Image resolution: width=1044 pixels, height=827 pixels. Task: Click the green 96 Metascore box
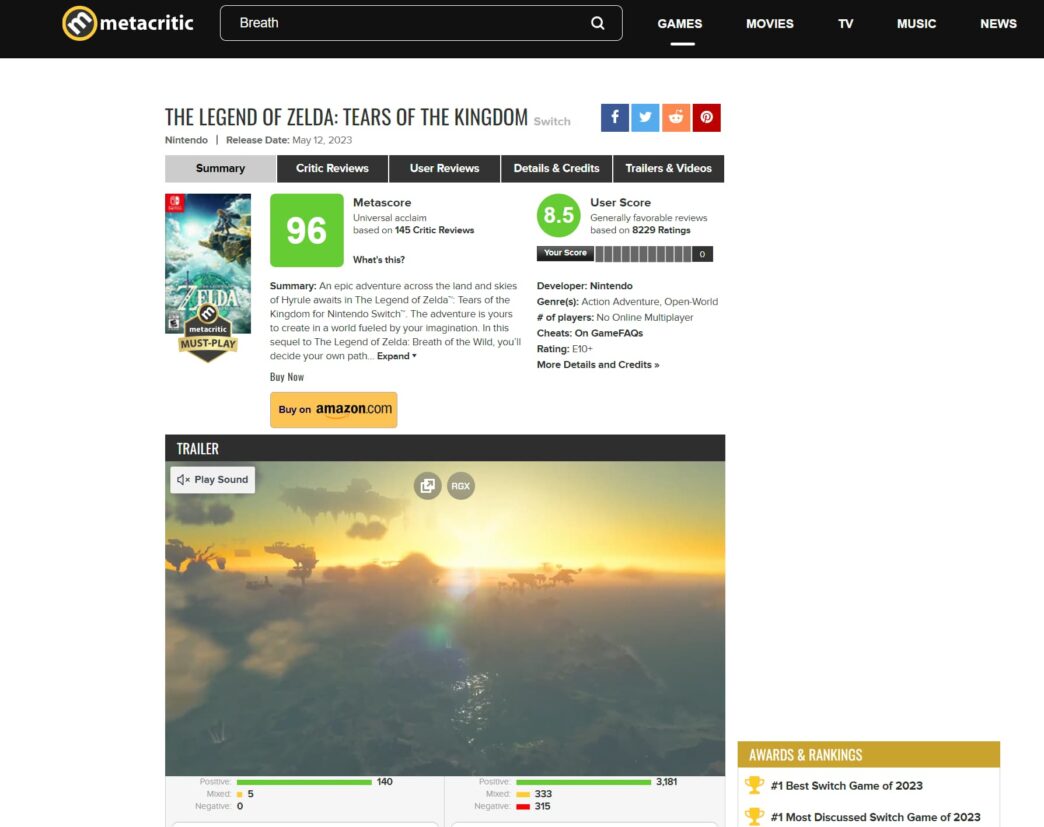tap(307, 230)
